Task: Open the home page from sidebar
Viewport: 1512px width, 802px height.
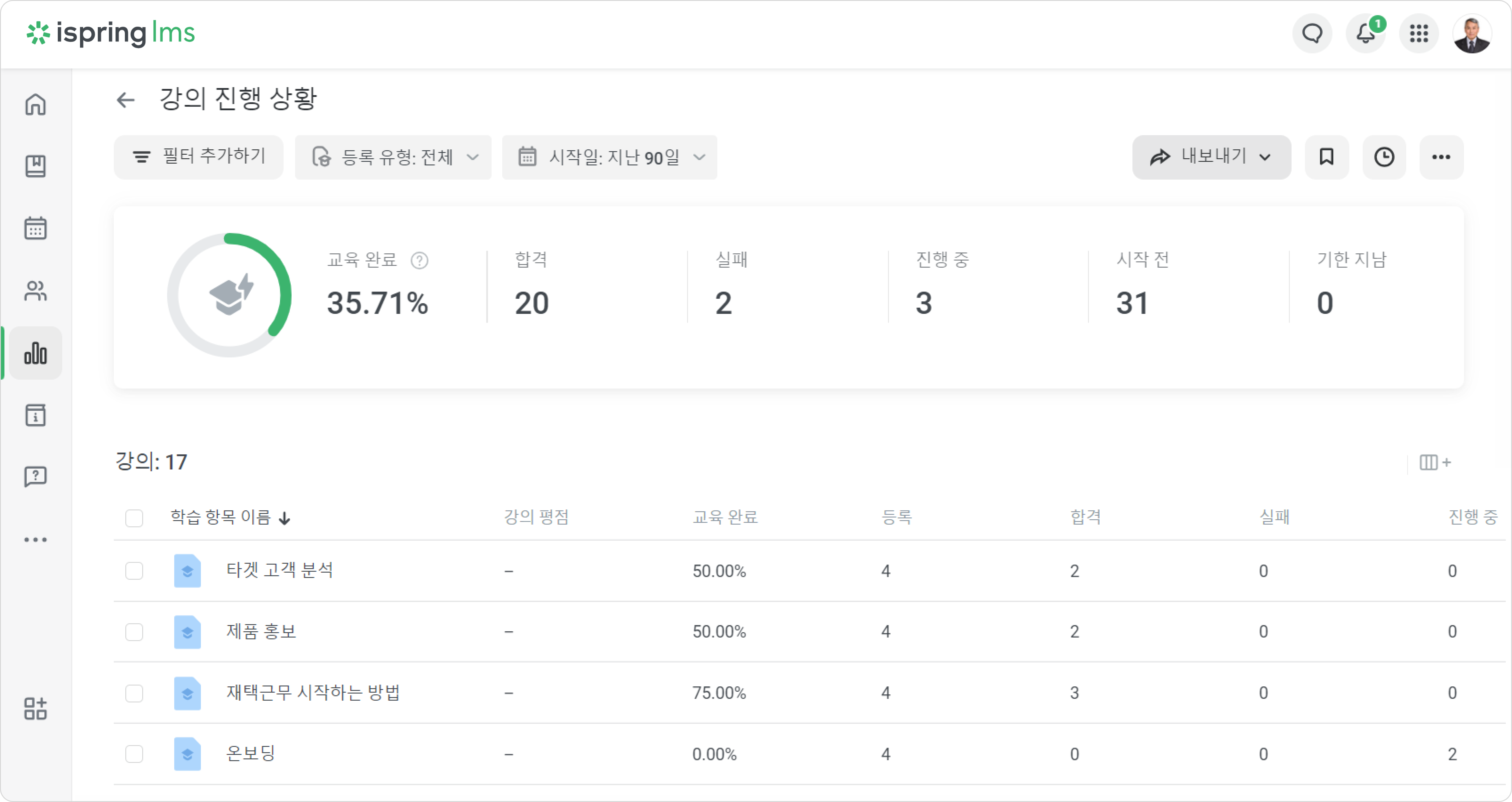Action: coord(36,104)
